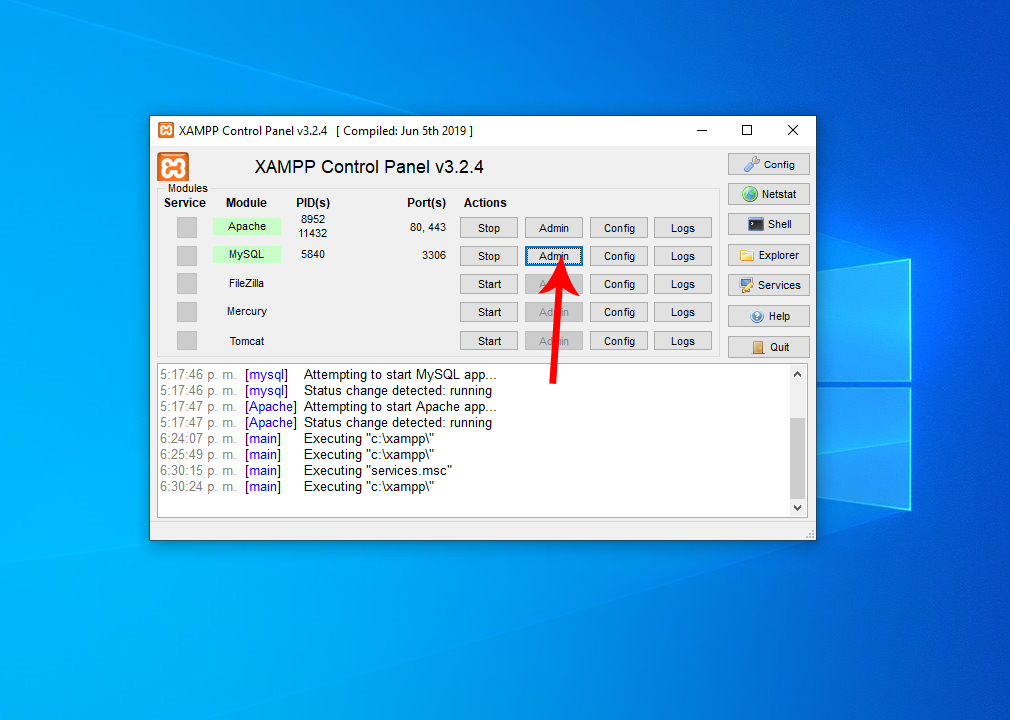Toggle the FileZilla service checkbox
The image size is (1010, 720).
pos(187,283)
